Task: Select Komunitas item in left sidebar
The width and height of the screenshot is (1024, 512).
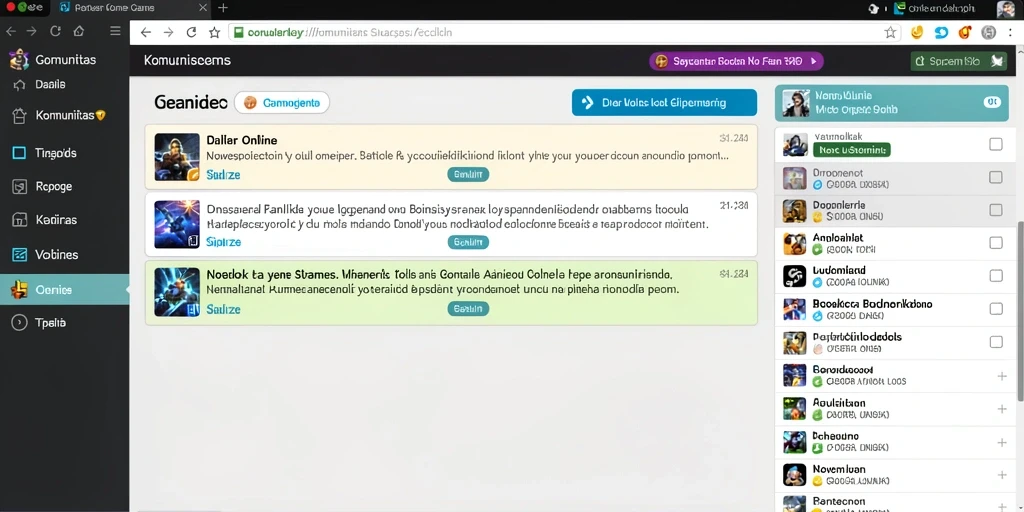Action: [64, 116]
